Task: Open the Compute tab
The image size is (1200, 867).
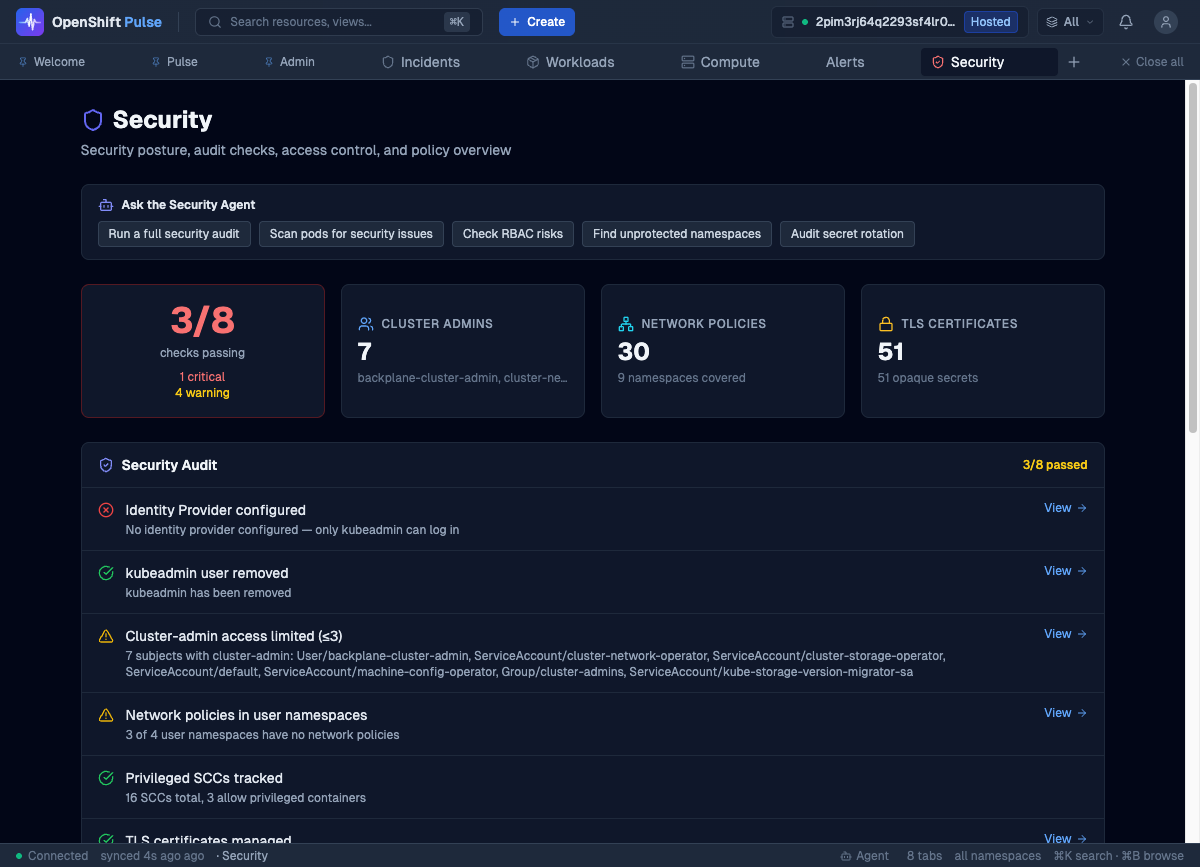Action: point(720,62)
